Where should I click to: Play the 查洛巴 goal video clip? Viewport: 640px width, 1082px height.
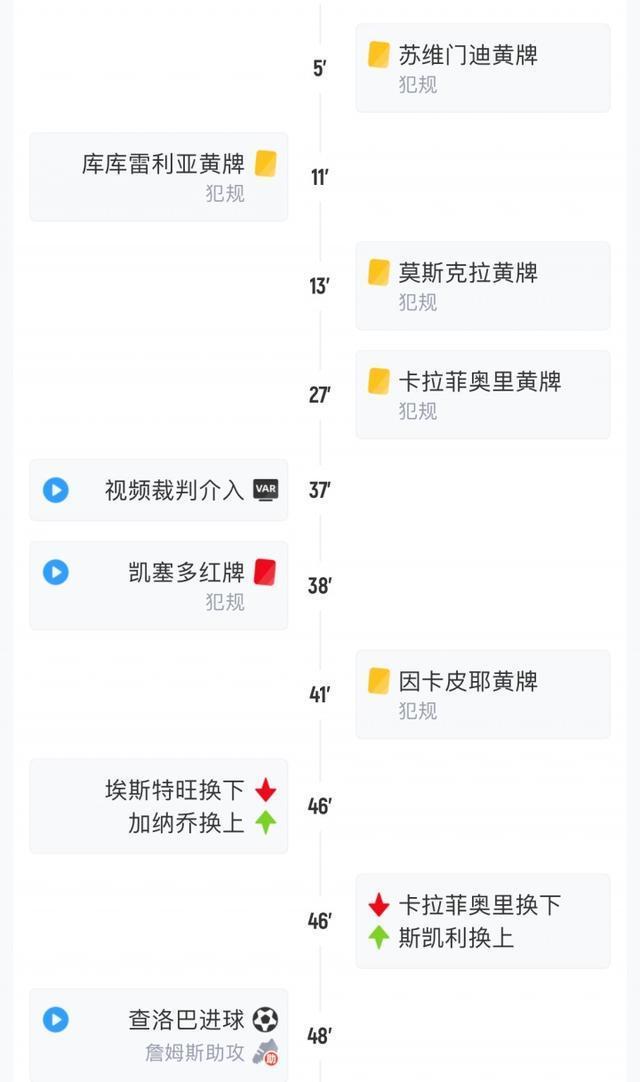[x=55, y=1020]
